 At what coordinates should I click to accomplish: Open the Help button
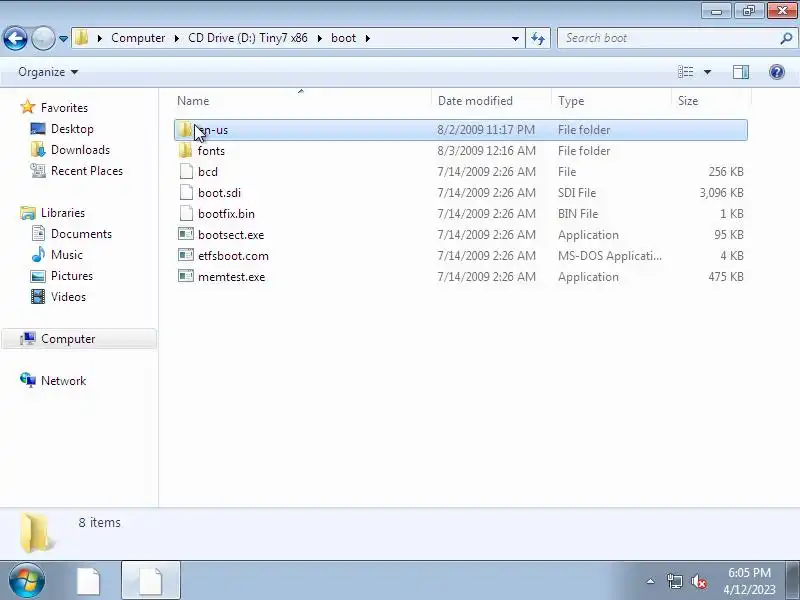pyautogui.click(x=777, y=72)
